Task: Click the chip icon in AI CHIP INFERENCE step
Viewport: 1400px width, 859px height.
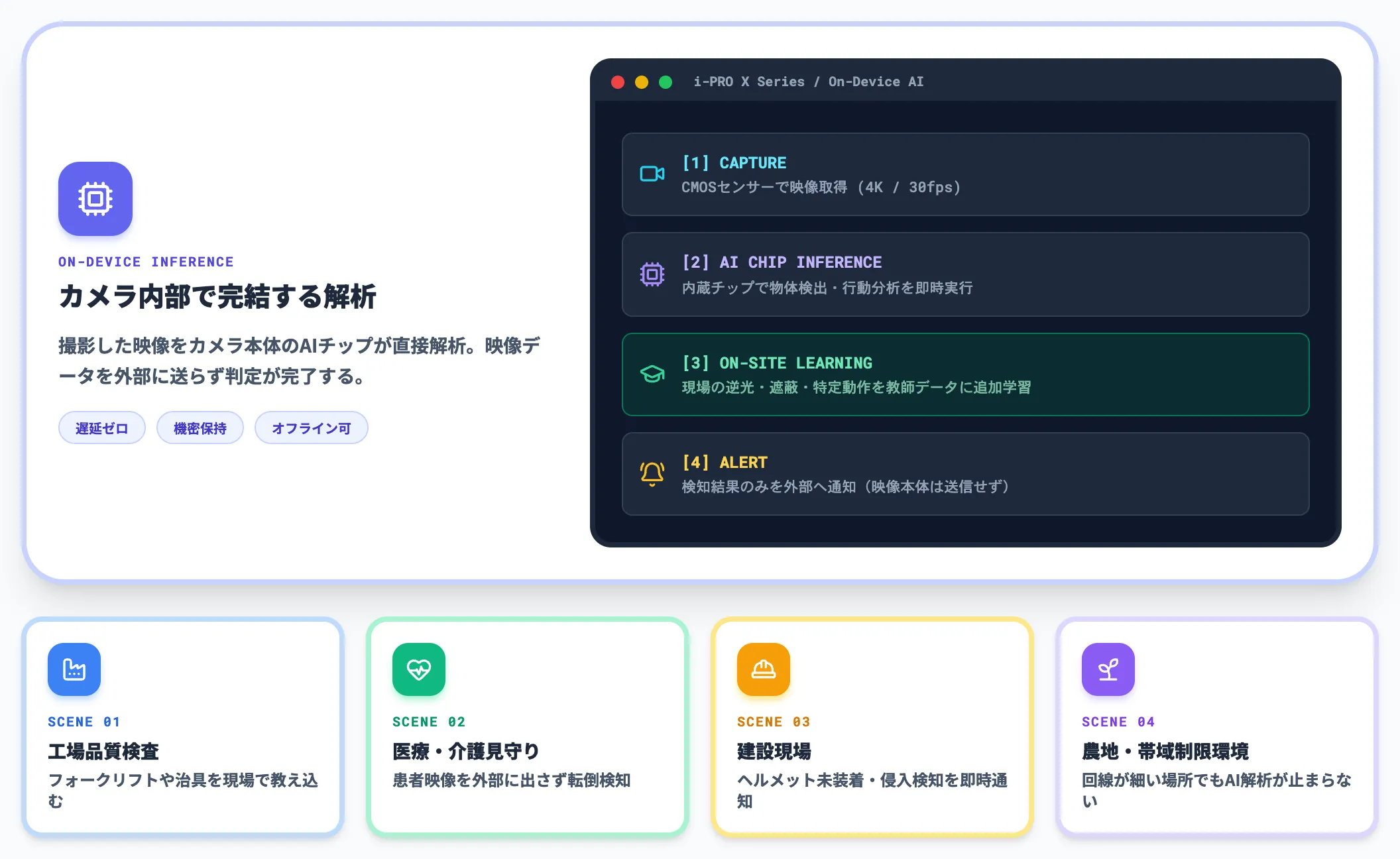Action: [x=652, y=274]
